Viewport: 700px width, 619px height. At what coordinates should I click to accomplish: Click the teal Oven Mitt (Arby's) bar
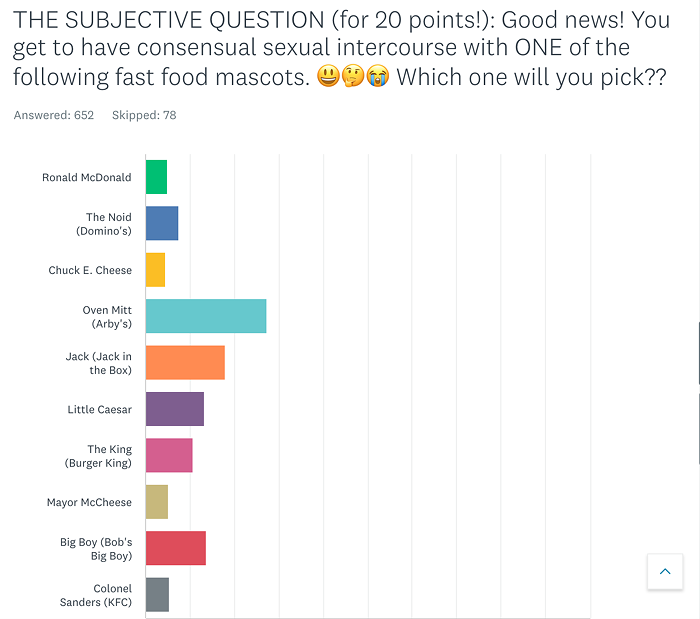click(x=206, y=316)
